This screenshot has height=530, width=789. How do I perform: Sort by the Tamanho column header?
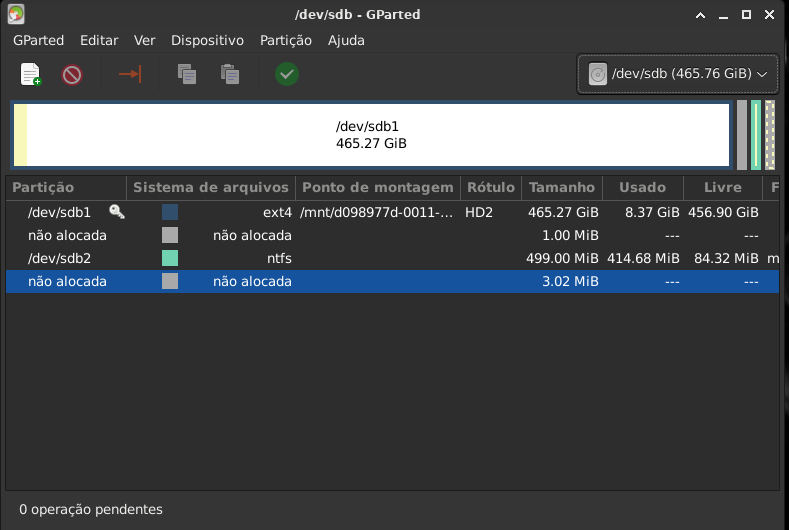[x=561, y=187]
